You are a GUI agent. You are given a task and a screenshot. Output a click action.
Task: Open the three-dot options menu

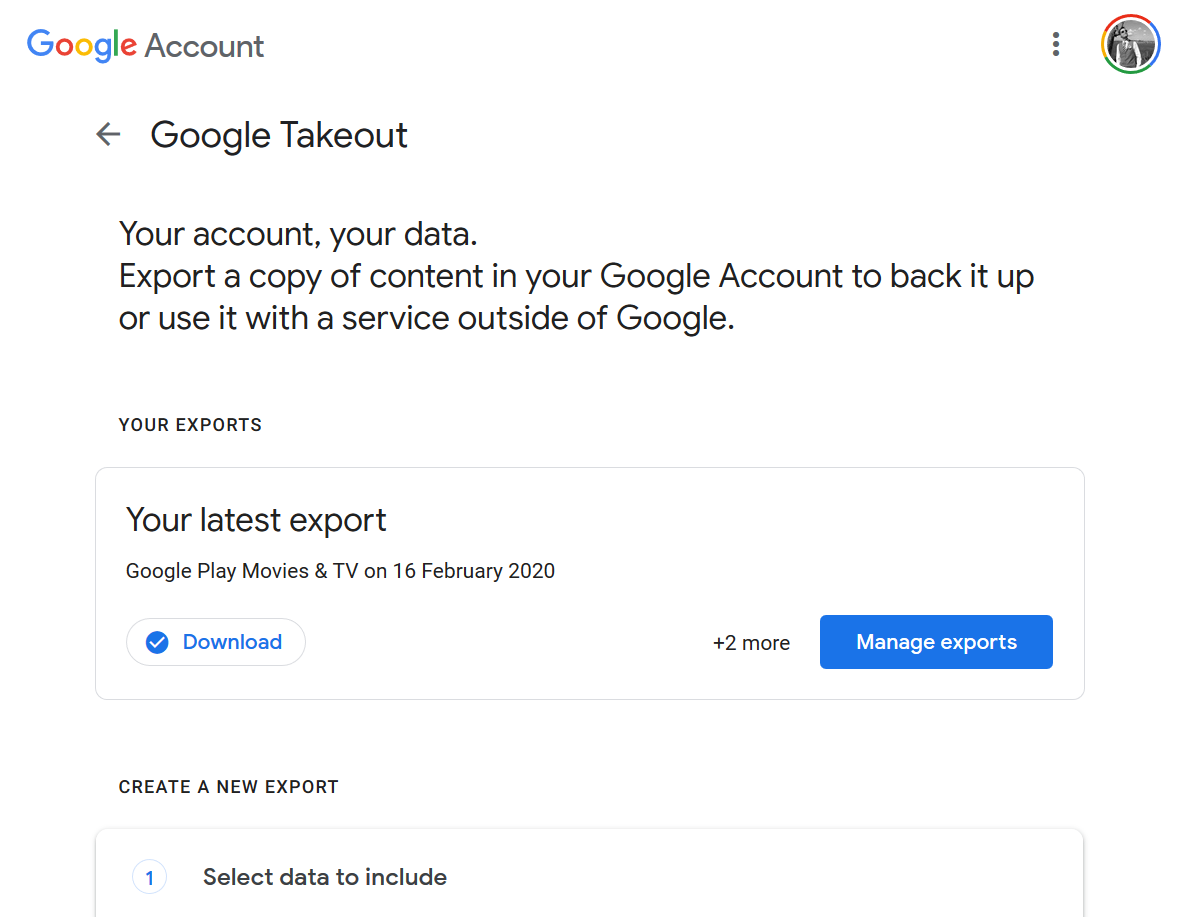click(x=1055, y=45)
